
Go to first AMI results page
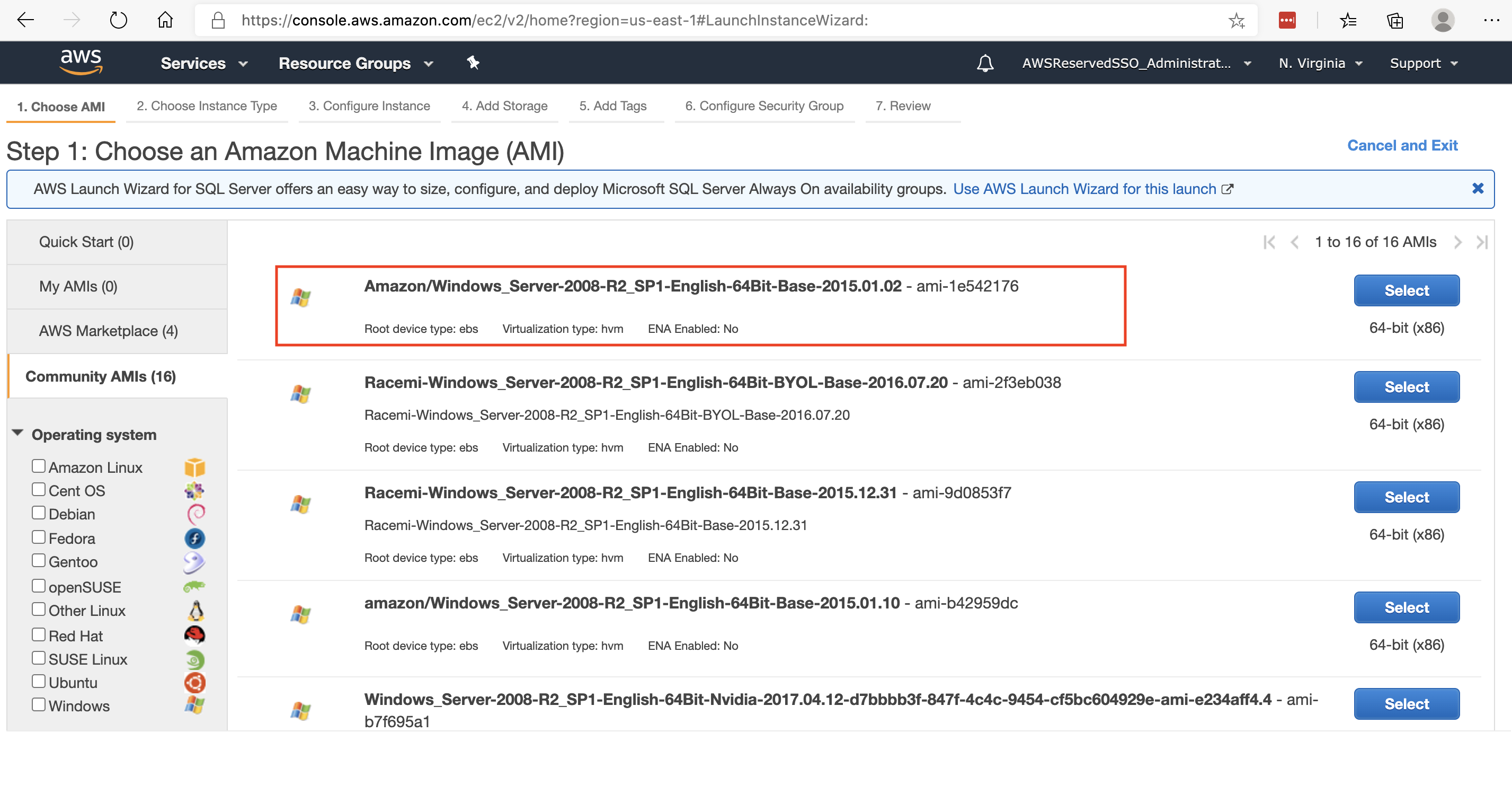pos(1269,242)
